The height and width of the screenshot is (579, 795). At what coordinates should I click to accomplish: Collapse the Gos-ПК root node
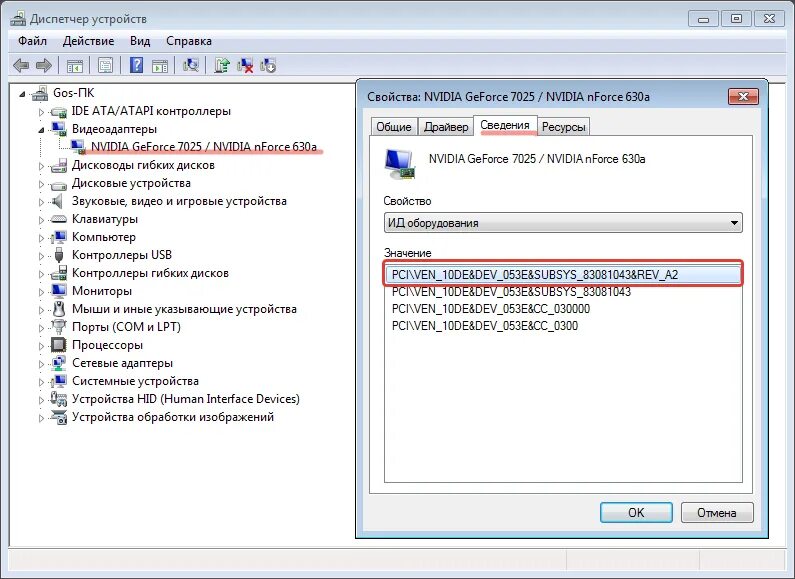22,94
